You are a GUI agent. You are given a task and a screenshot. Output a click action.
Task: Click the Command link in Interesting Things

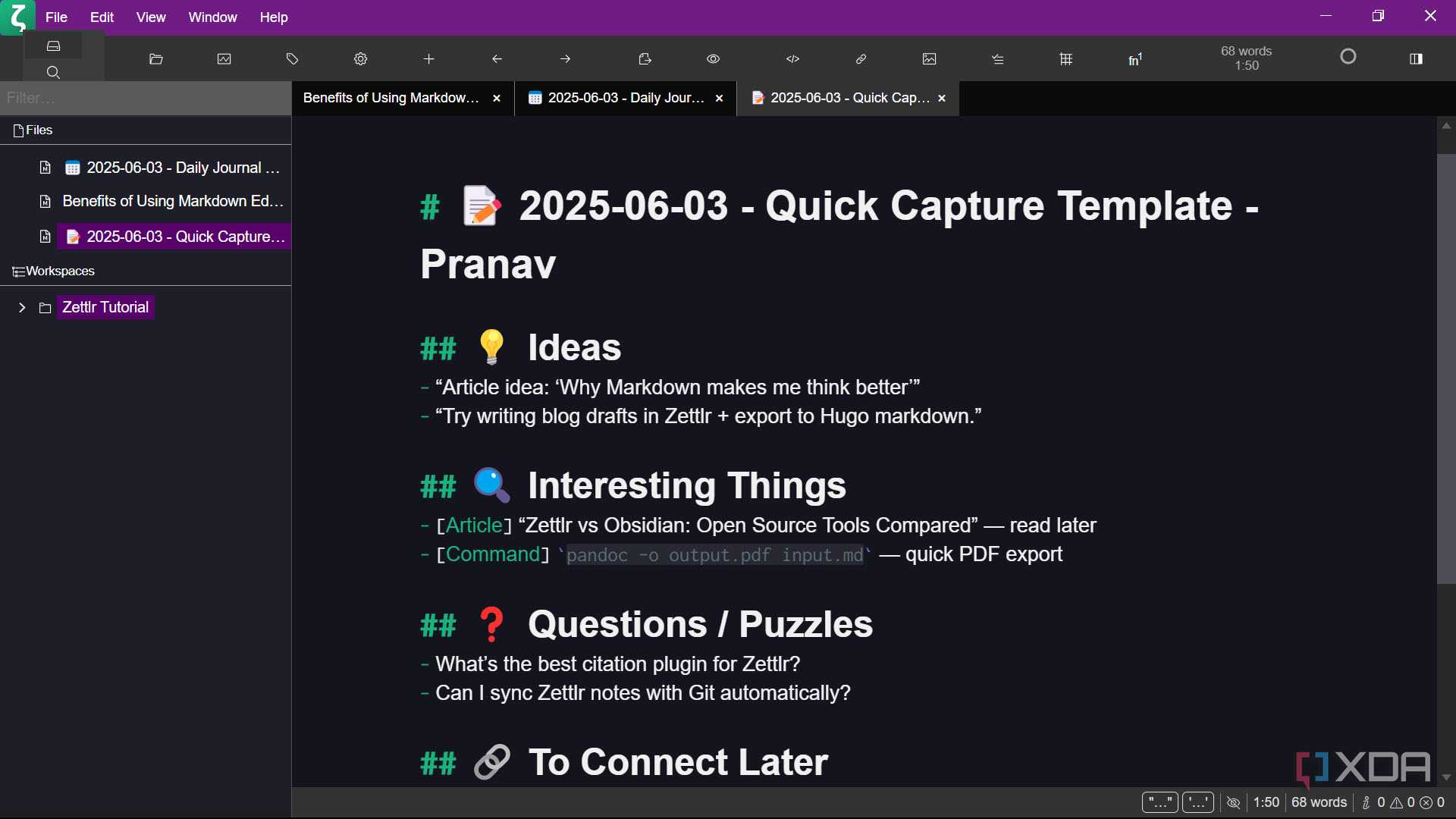(493, 554)
